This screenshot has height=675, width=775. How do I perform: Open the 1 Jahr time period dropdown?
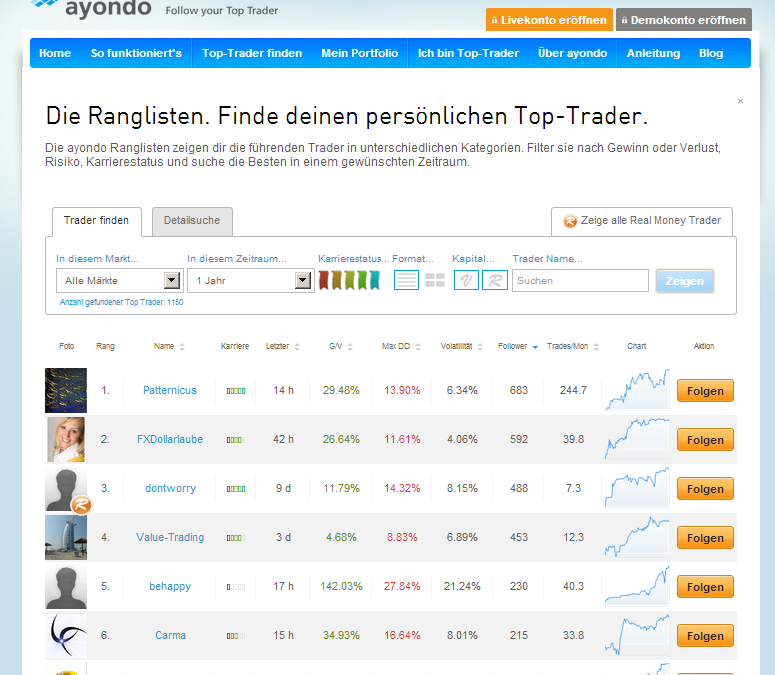250,281
